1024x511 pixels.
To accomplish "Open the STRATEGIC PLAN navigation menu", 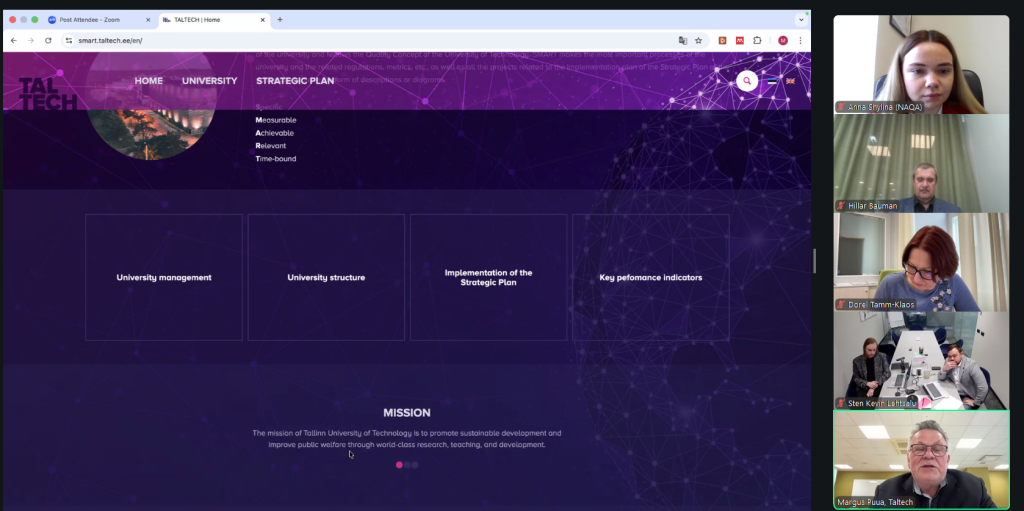I will (295, 81).
